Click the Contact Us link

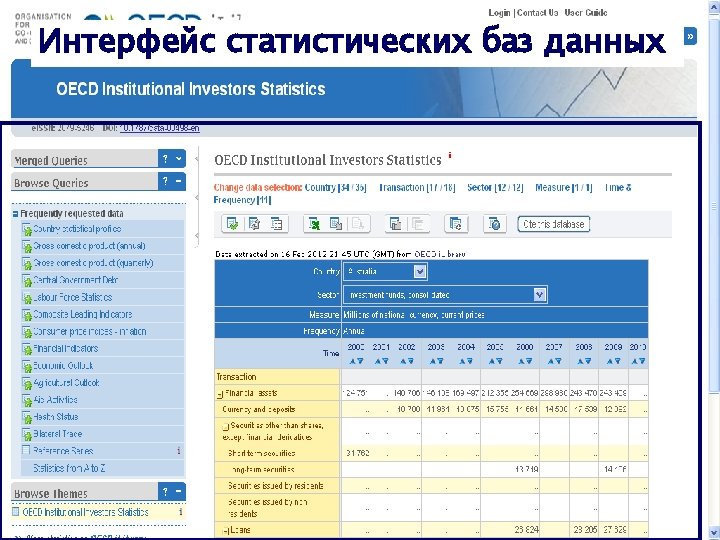(538, 13)
